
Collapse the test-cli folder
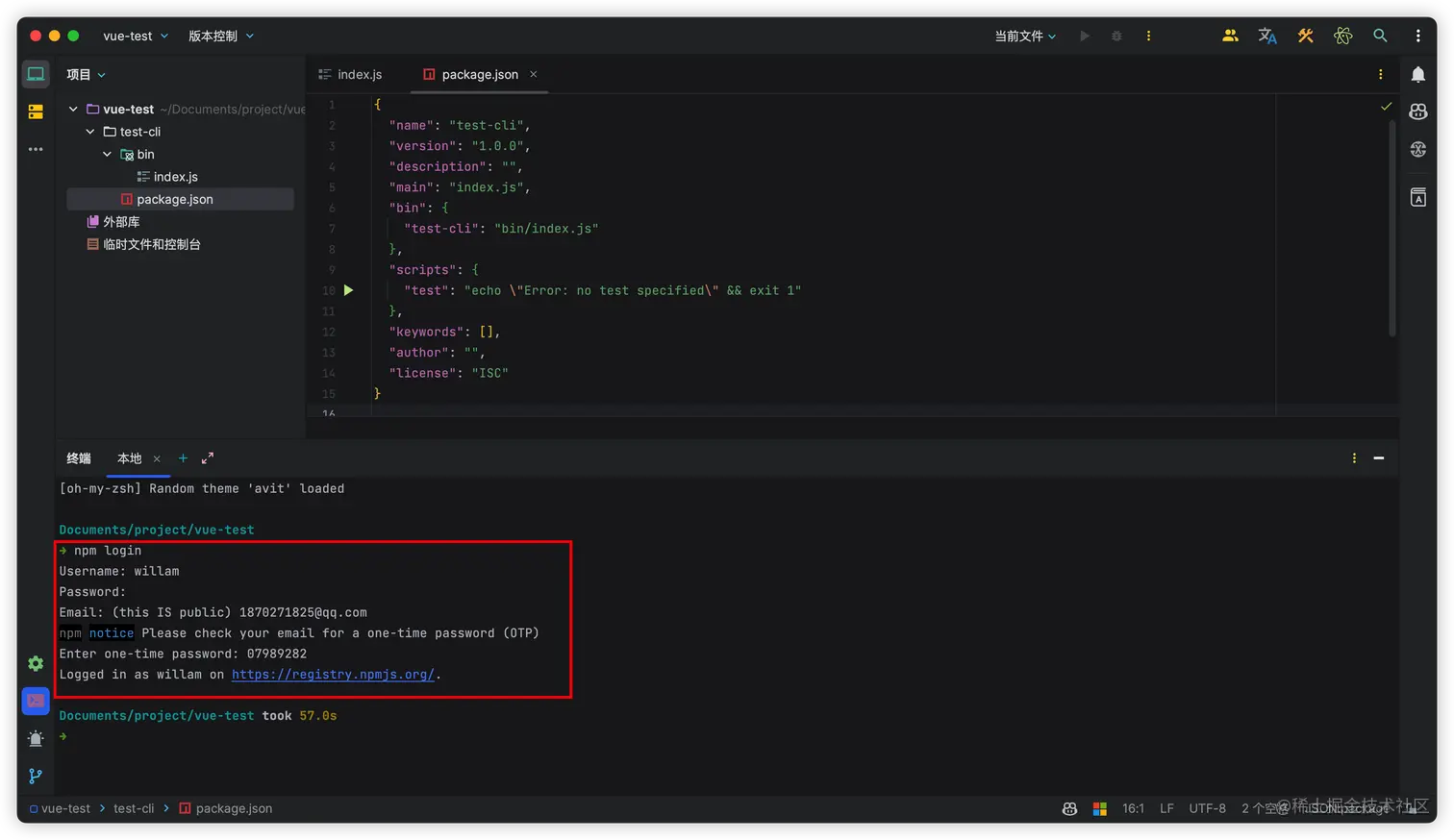90,132
